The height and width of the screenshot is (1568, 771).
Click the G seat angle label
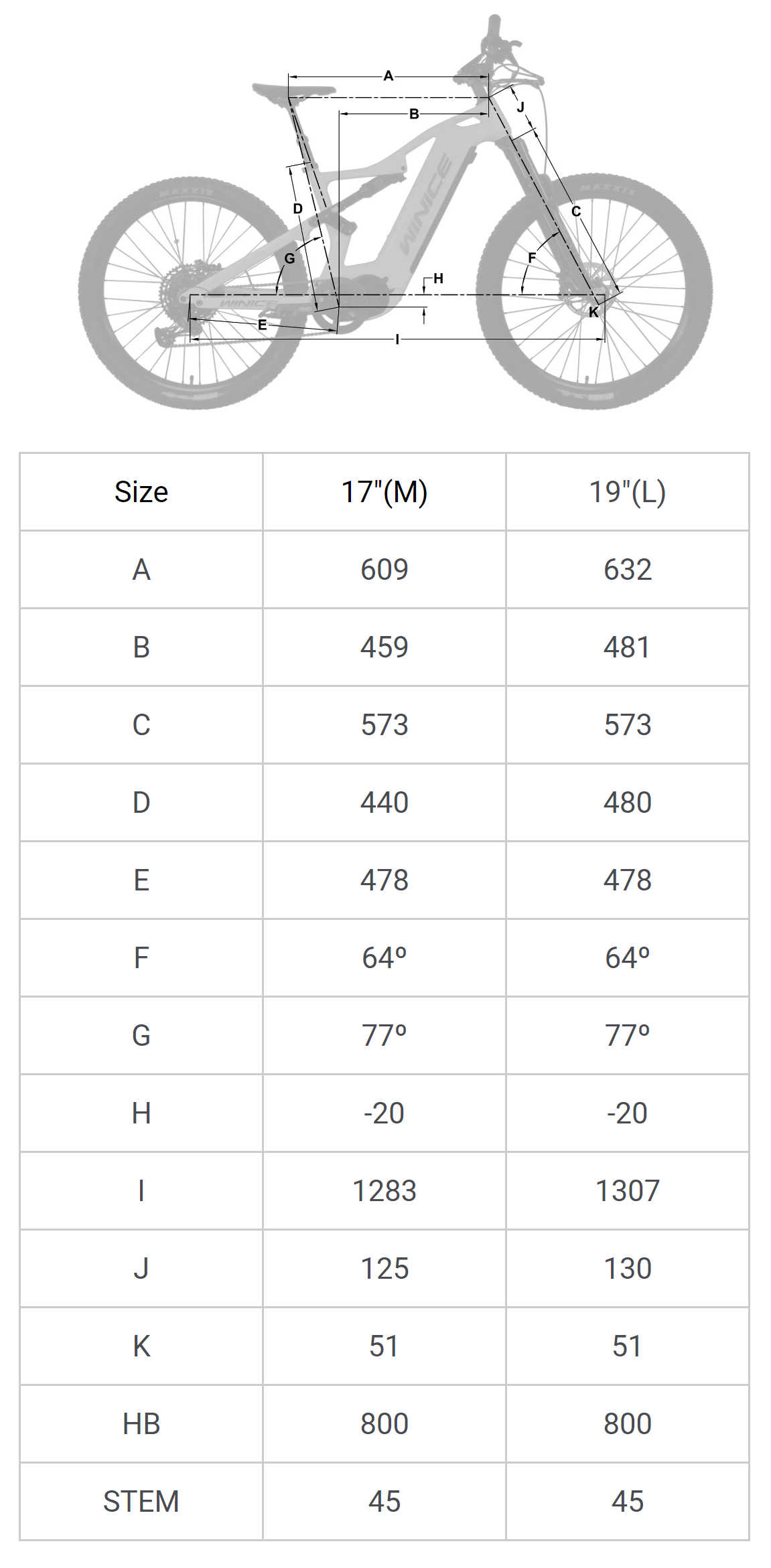click(x=289, y=258)
